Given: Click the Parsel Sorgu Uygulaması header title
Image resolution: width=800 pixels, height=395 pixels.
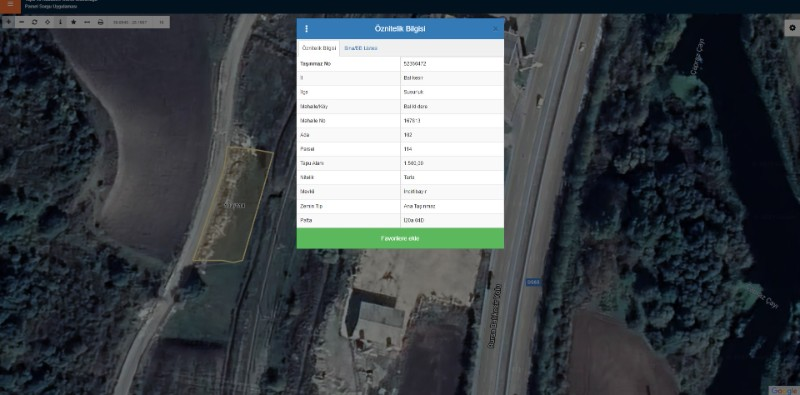Looking at the screenshot, I should tap(51, 7).
